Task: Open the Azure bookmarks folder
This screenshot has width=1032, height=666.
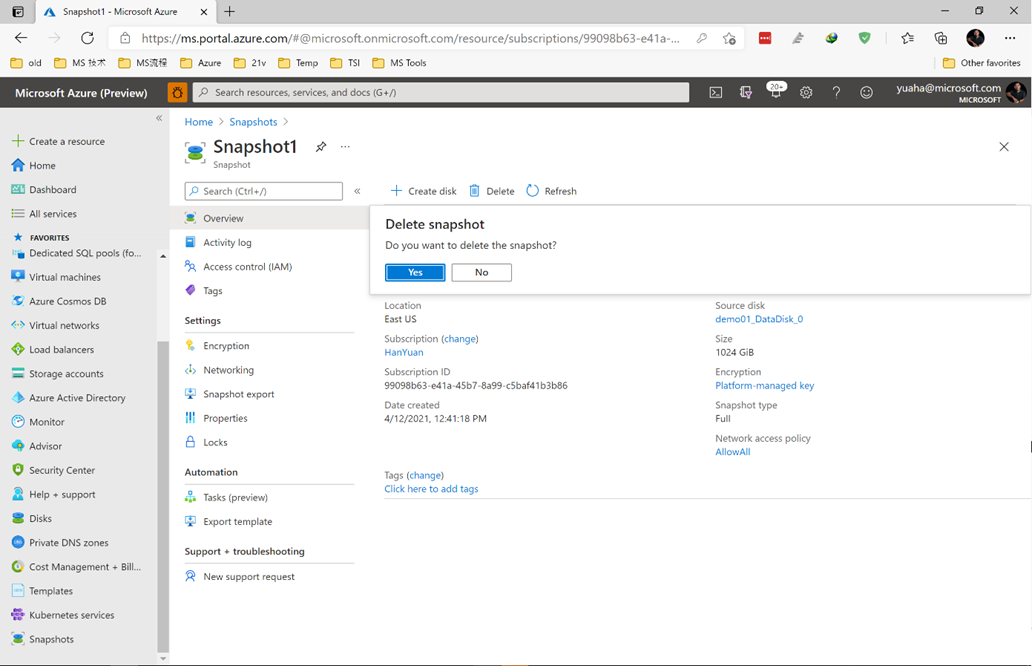Action: click(201, 63)
